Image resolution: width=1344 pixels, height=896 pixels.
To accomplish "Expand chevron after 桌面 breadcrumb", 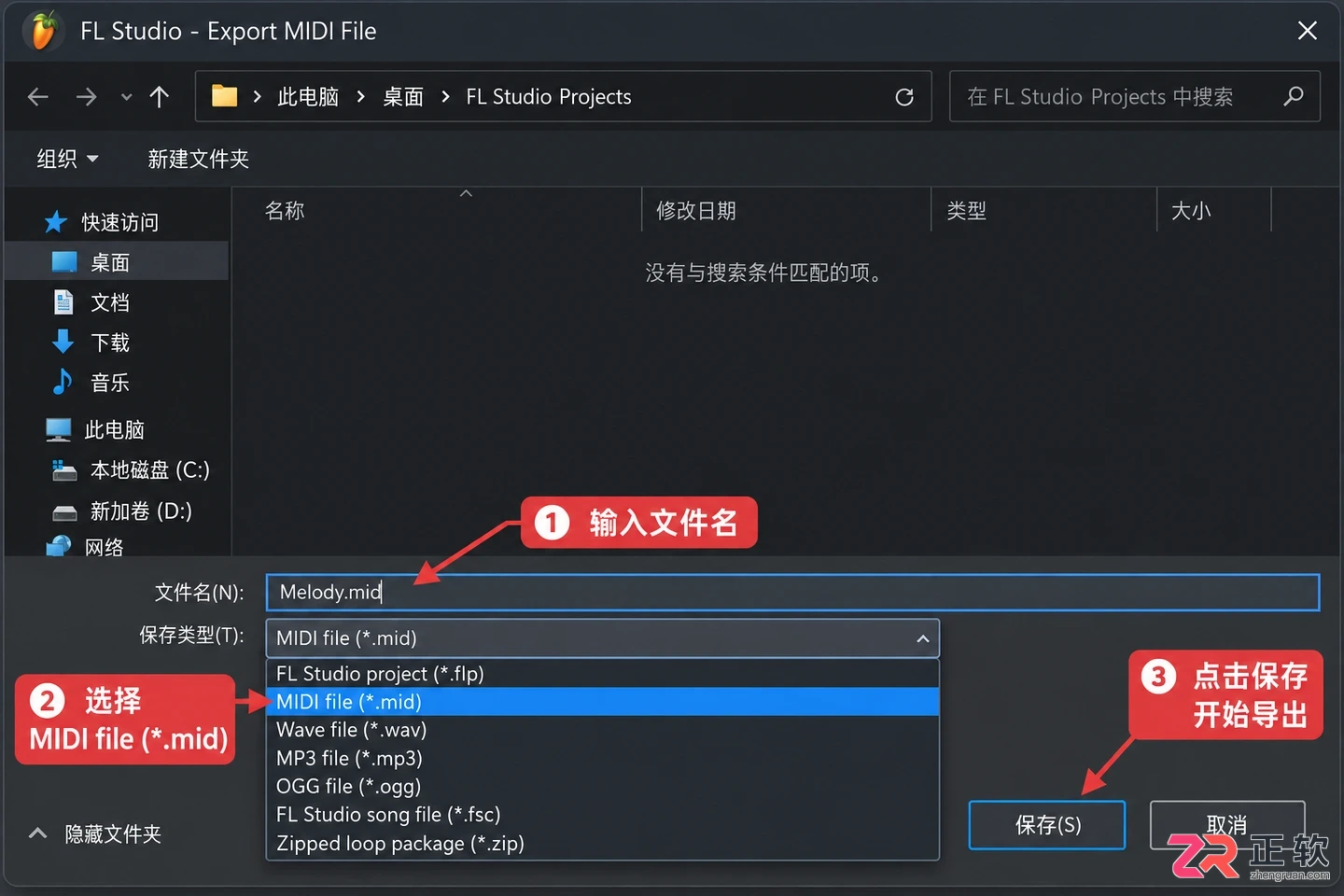I will pos(445,97).
